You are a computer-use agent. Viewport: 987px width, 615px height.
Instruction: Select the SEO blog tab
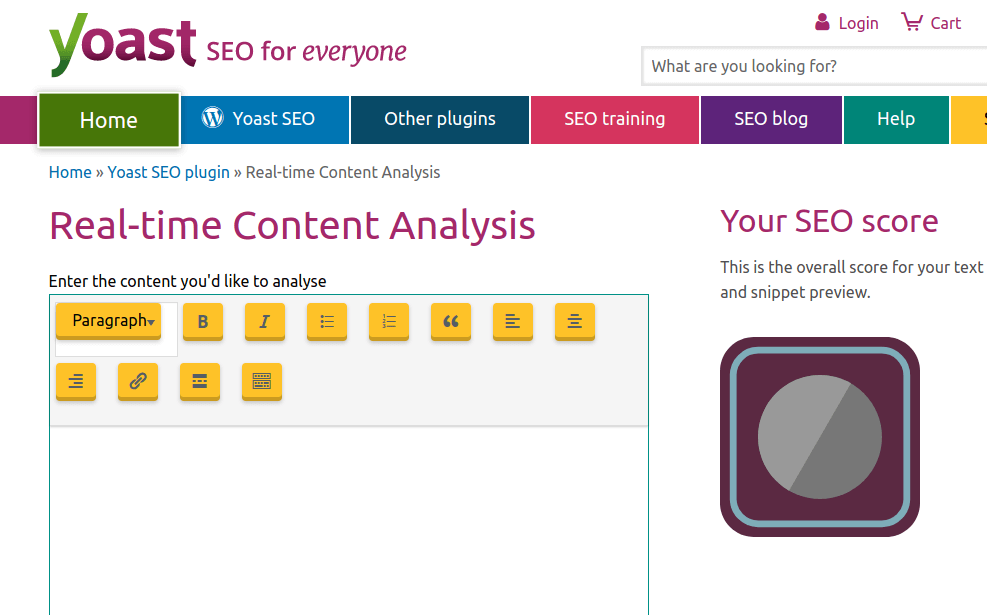(771, 120)
